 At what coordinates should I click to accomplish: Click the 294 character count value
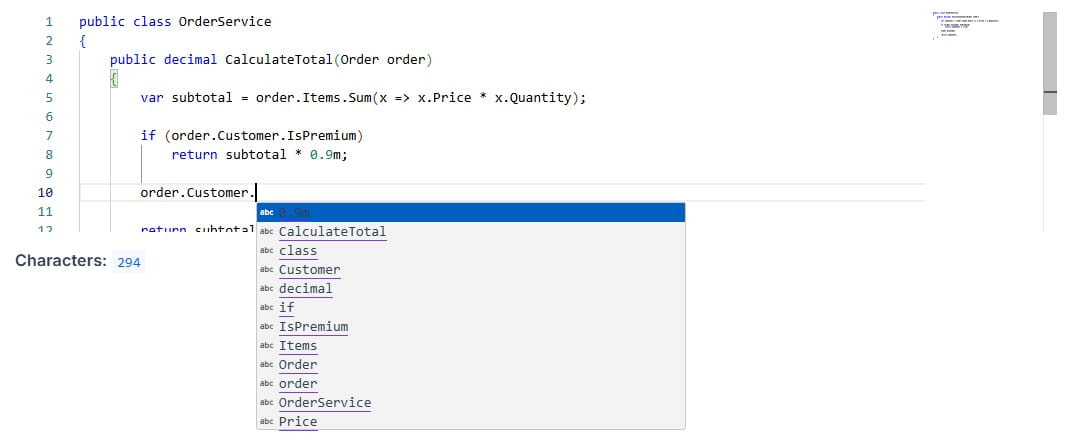point(129,262)
